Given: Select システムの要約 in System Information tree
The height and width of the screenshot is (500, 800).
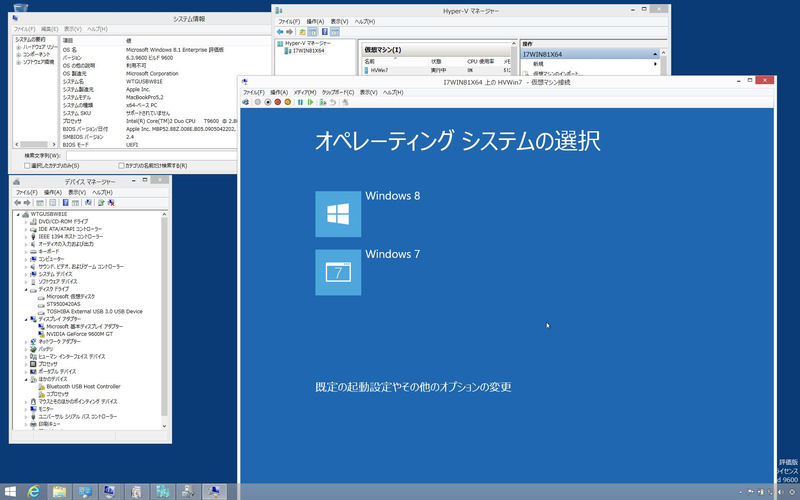Looking at the screenshot, I should pos(30,39).
